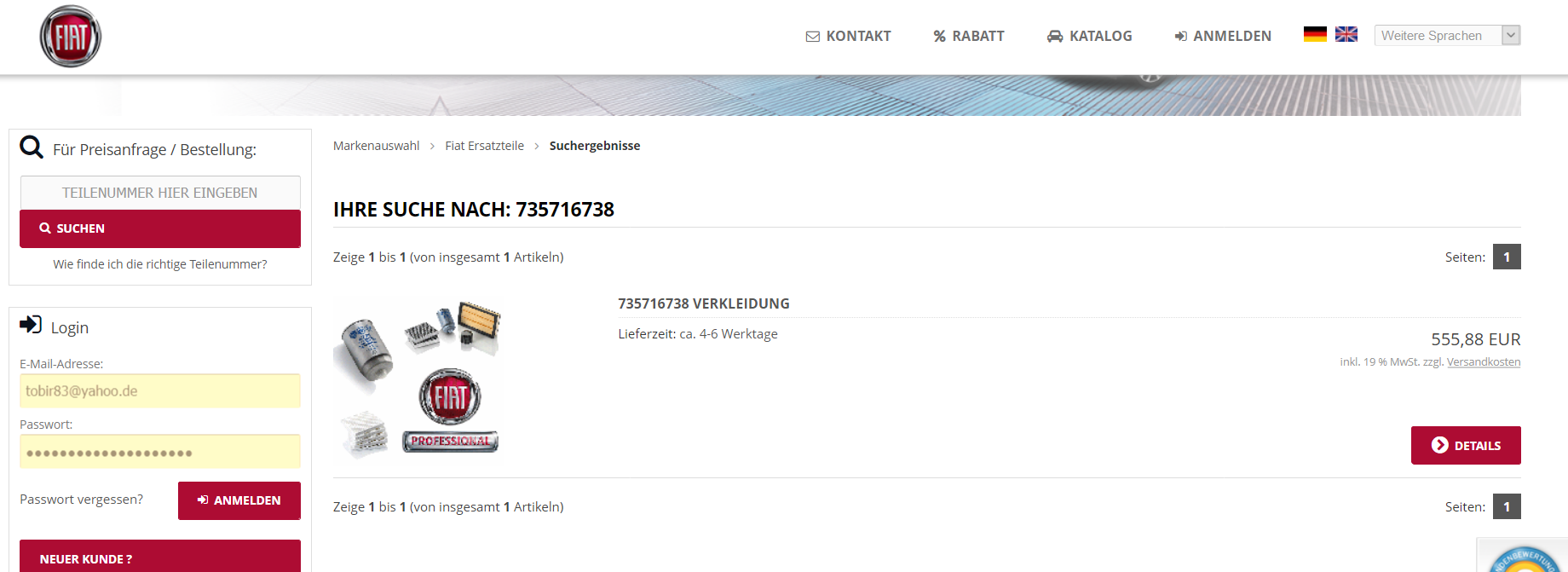
Task: Open 'Wie finde ich die richtige Teilenummer?' link
Action: pos(160,264)
